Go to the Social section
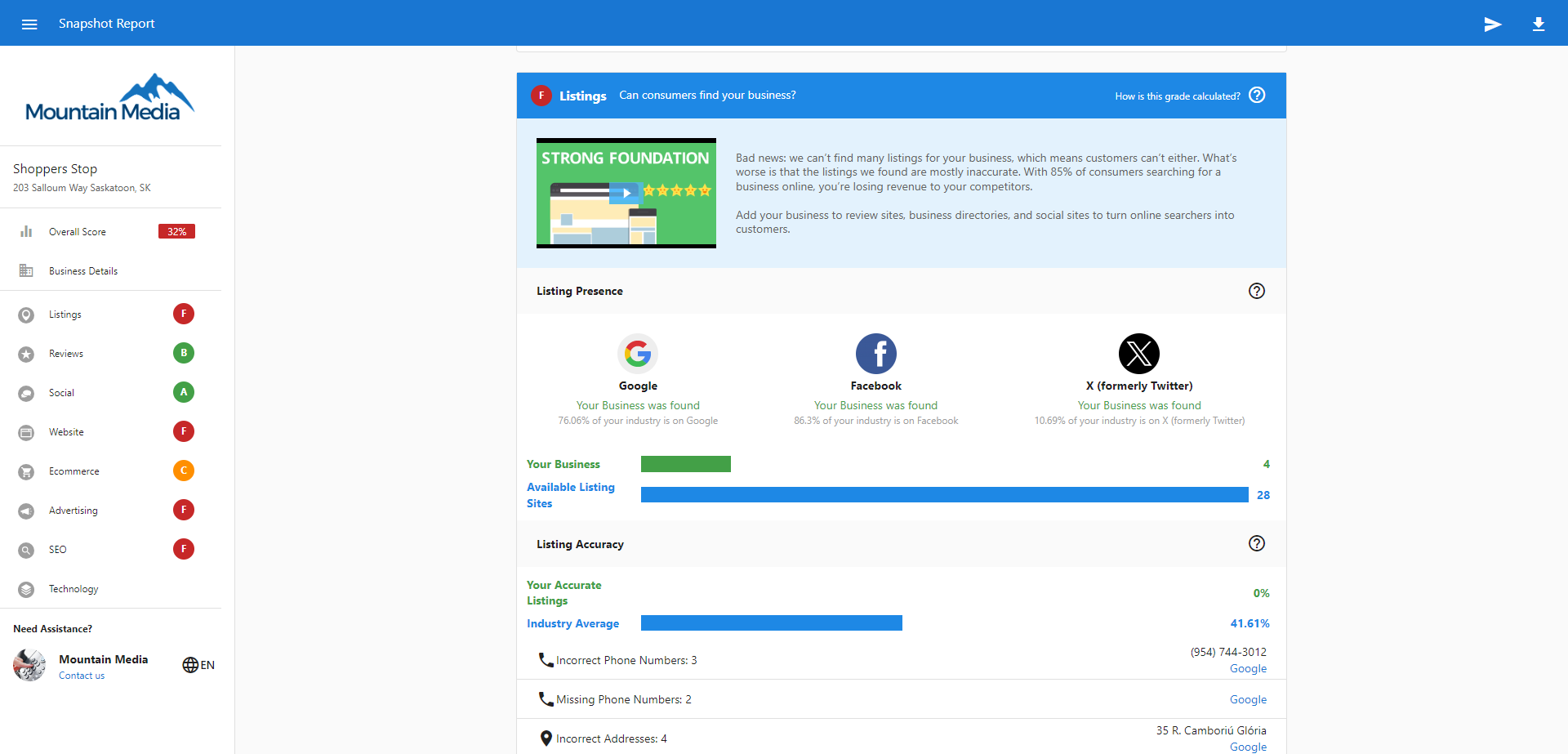Screen dimensions: 1568x754 coord(61,393)
